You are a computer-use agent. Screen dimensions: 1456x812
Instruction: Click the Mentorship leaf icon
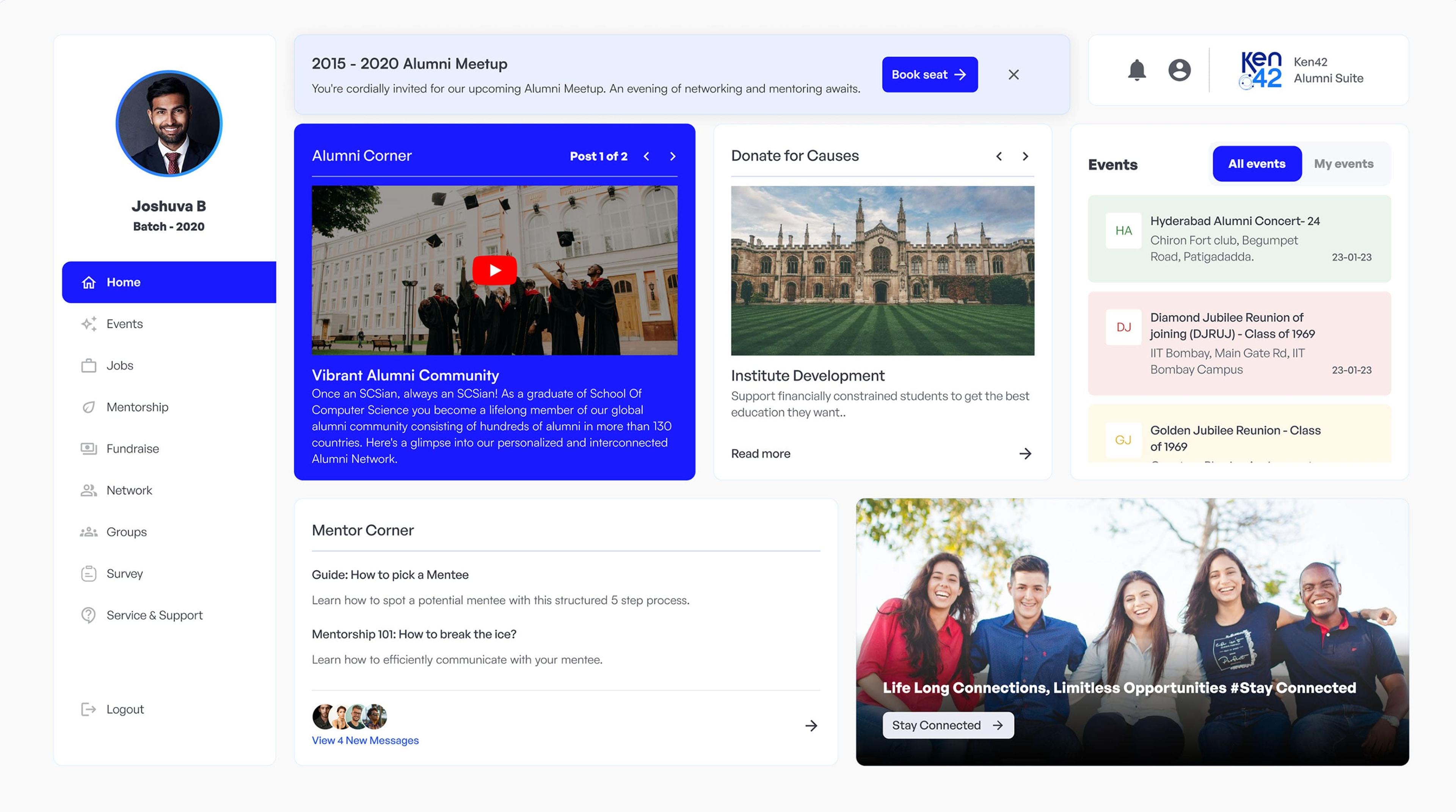[x=89, y=407]
